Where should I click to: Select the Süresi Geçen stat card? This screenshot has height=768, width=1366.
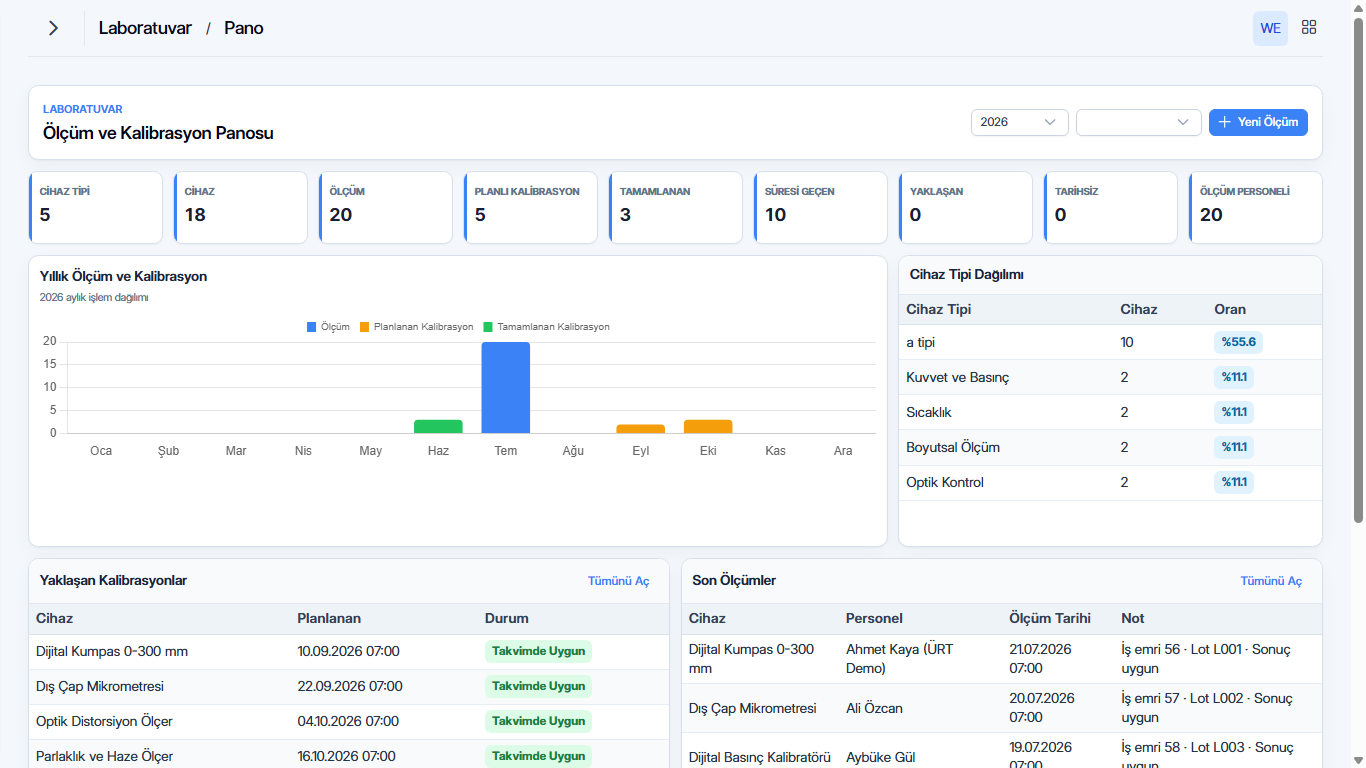(x=821, y=207)
